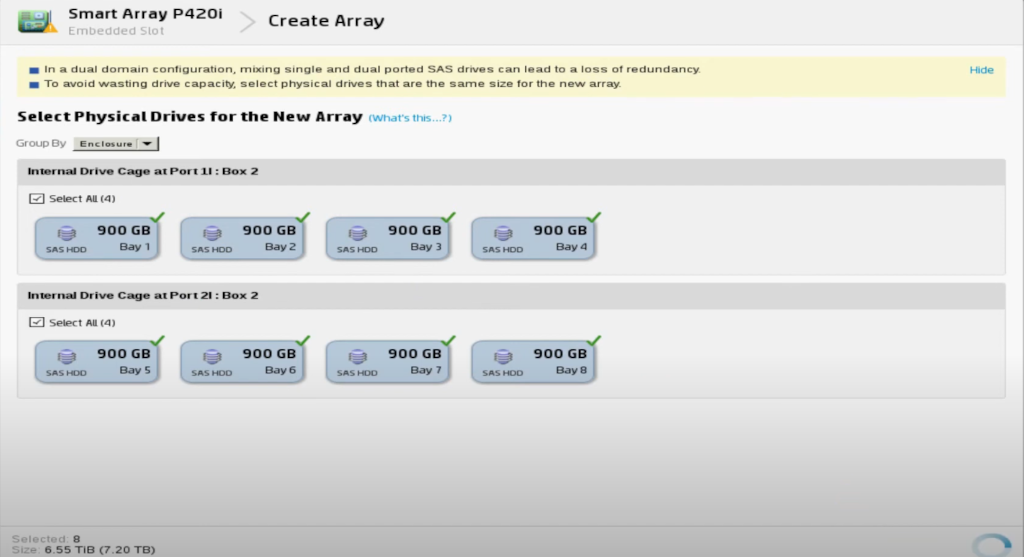Deselect the 900 GB drive in Bay 2

(x=243, y=238)
